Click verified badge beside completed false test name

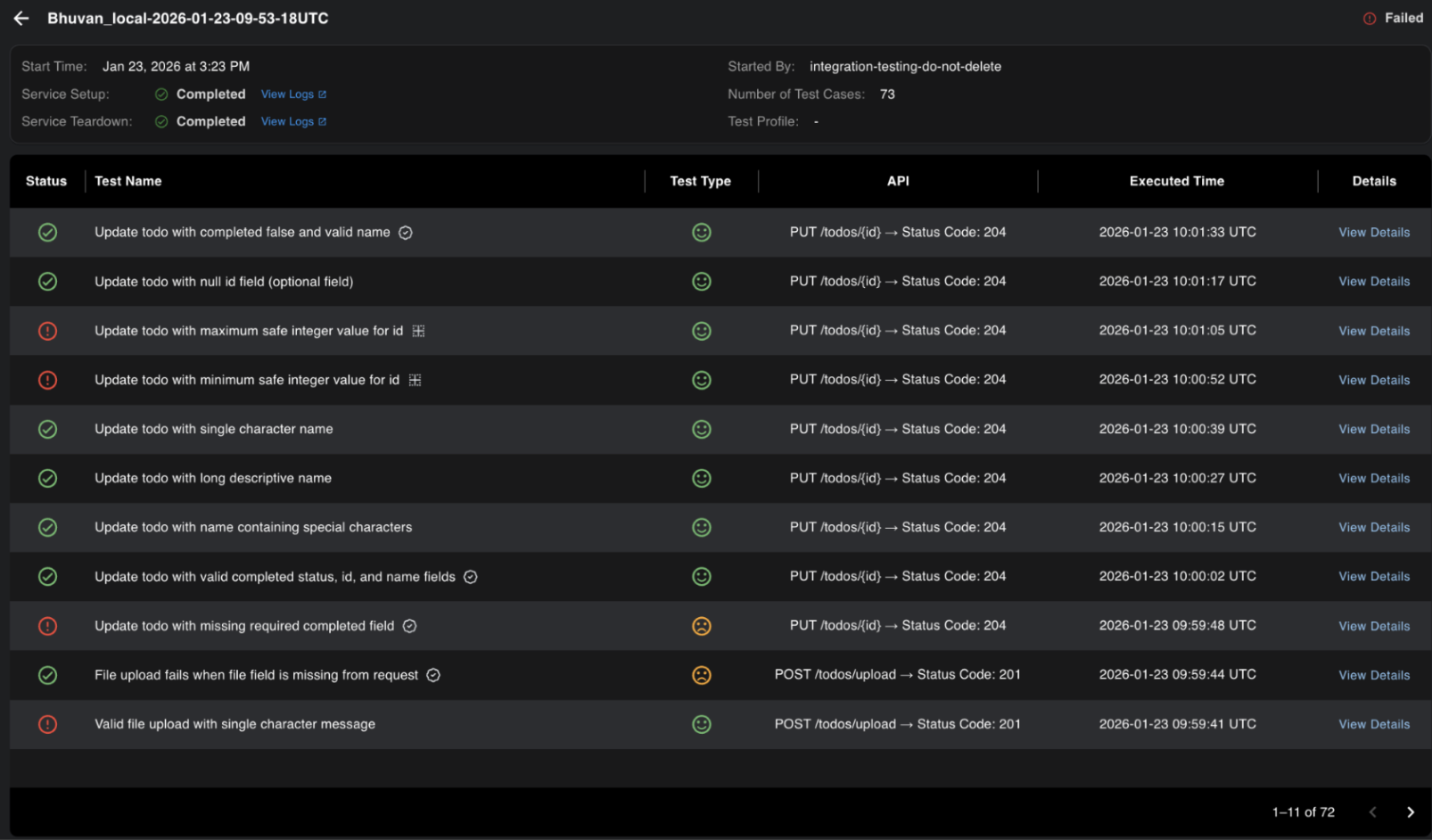click(406, 233)
